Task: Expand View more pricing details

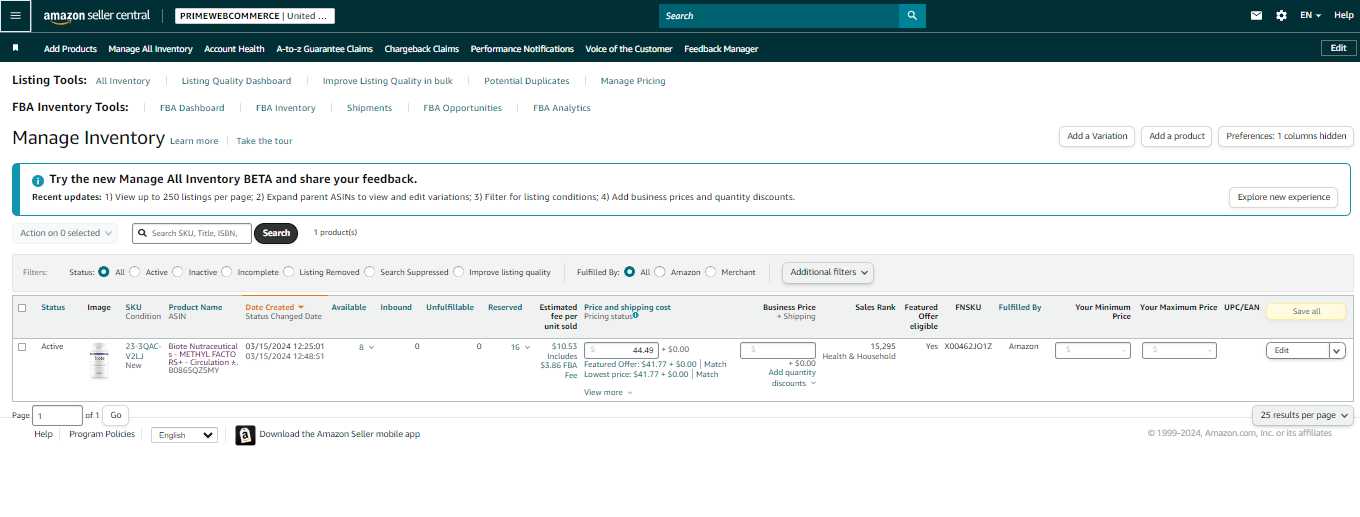Action: pos(608,392)
